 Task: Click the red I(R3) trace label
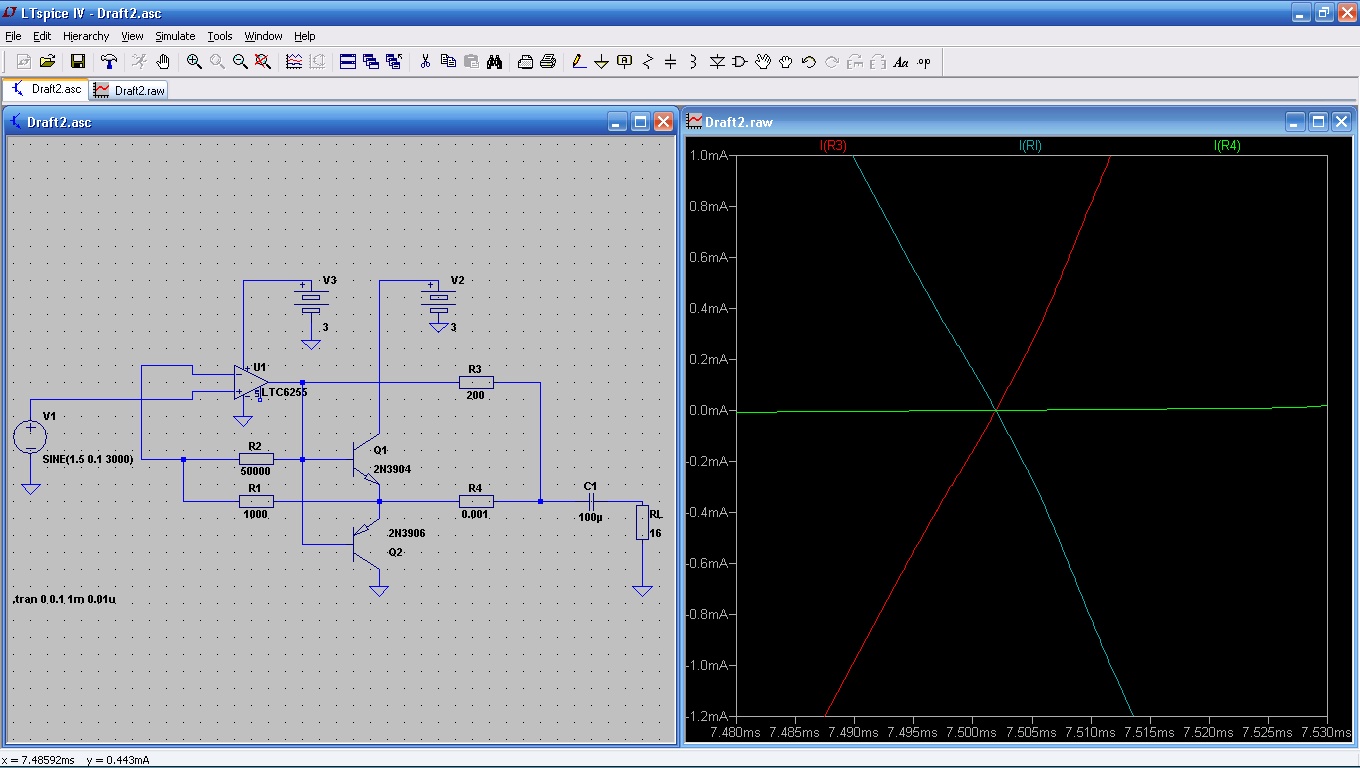[833, 146]
